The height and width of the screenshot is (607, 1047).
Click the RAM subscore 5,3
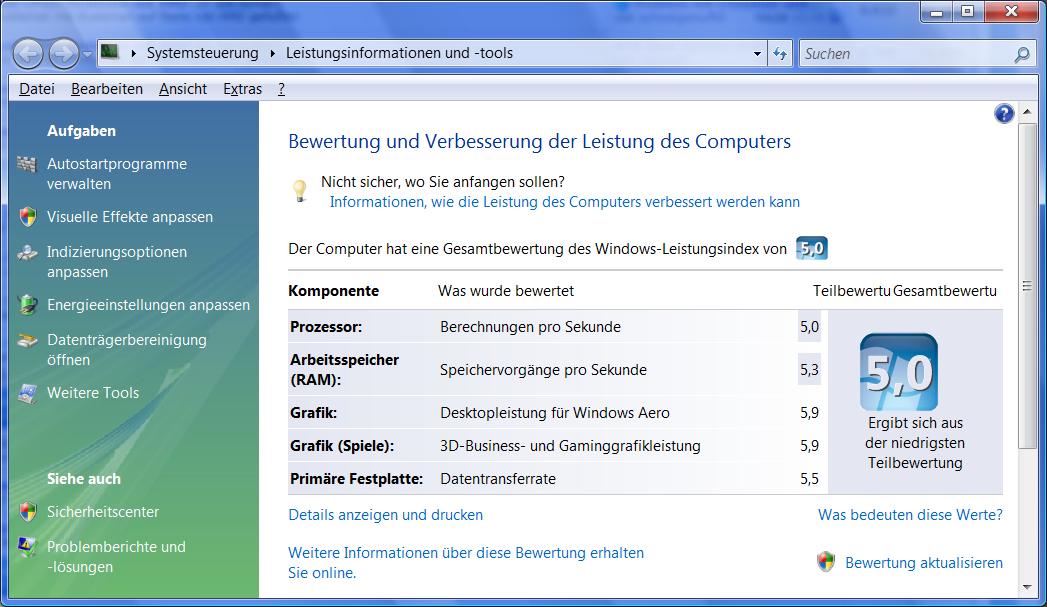pos(809,370)
